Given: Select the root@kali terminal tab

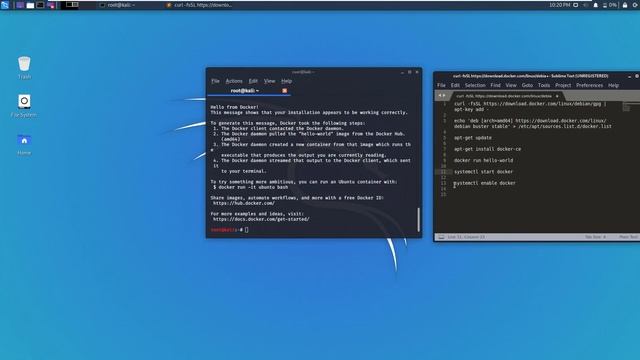Looking at the screenshot, I should (249, 91).
